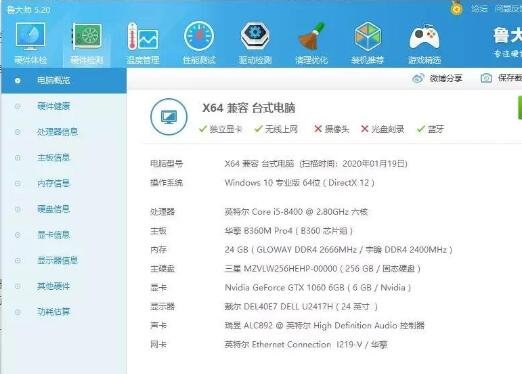The image size is (522, 374).
Task: Click the 光盘刻录 unavailable item
Action: pyautogui.click(x=382, y=129)
